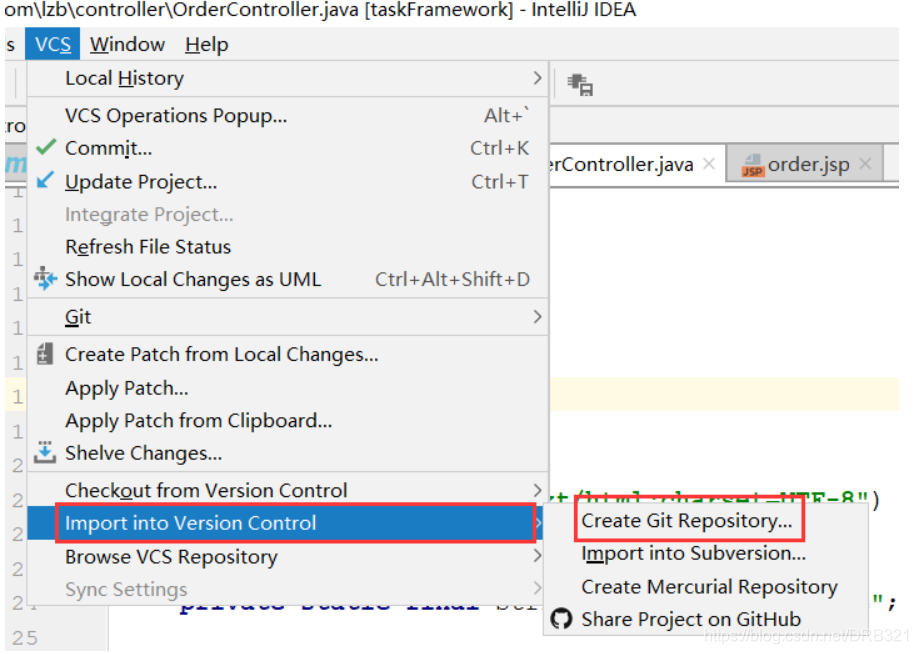Image resolution: width=918 pixels, height=654 pixels.
Task: Select Import into Subversion...
Action: (x=705, y=553)
